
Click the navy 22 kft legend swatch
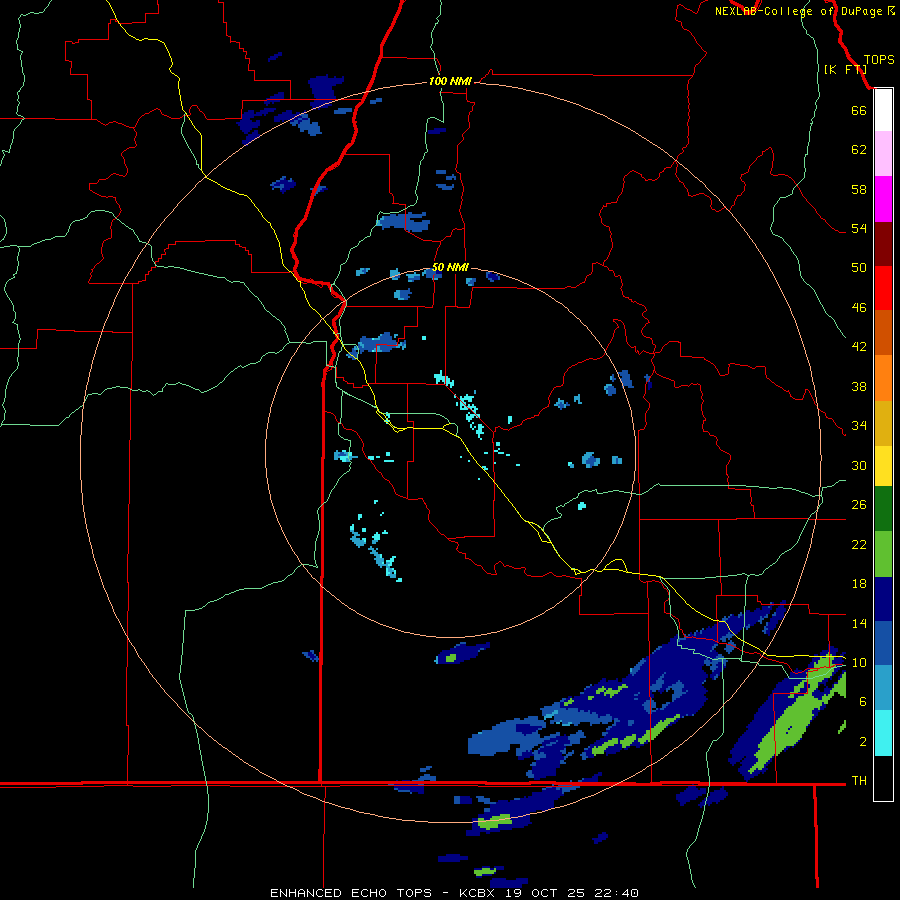(x=883, y=599)
